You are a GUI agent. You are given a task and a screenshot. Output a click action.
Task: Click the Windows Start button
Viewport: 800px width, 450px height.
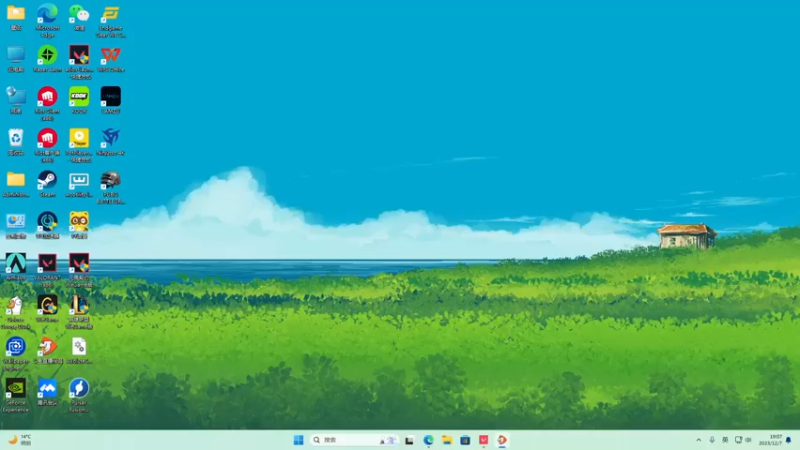pyautogui.click(x=298, y=440)
